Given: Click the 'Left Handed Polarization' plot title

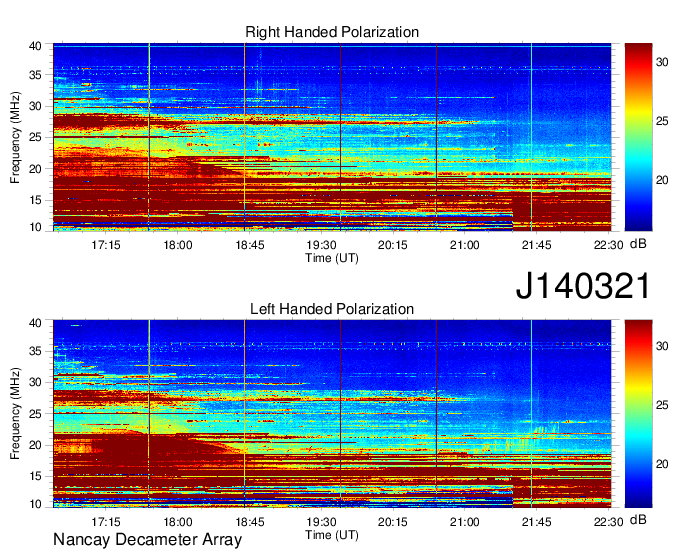Looking at the screenshot, I should [332, 309].
